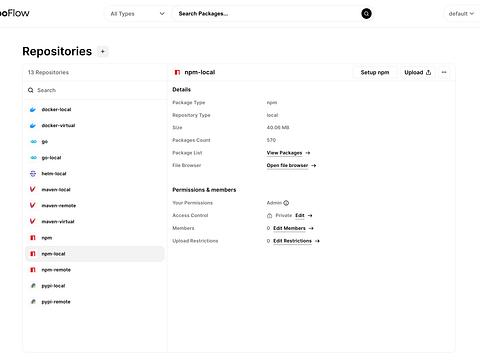The height and width of the screenshot is (360, 480).
Task: Click the helm-local helm icon
Action: tap(33, 173)
